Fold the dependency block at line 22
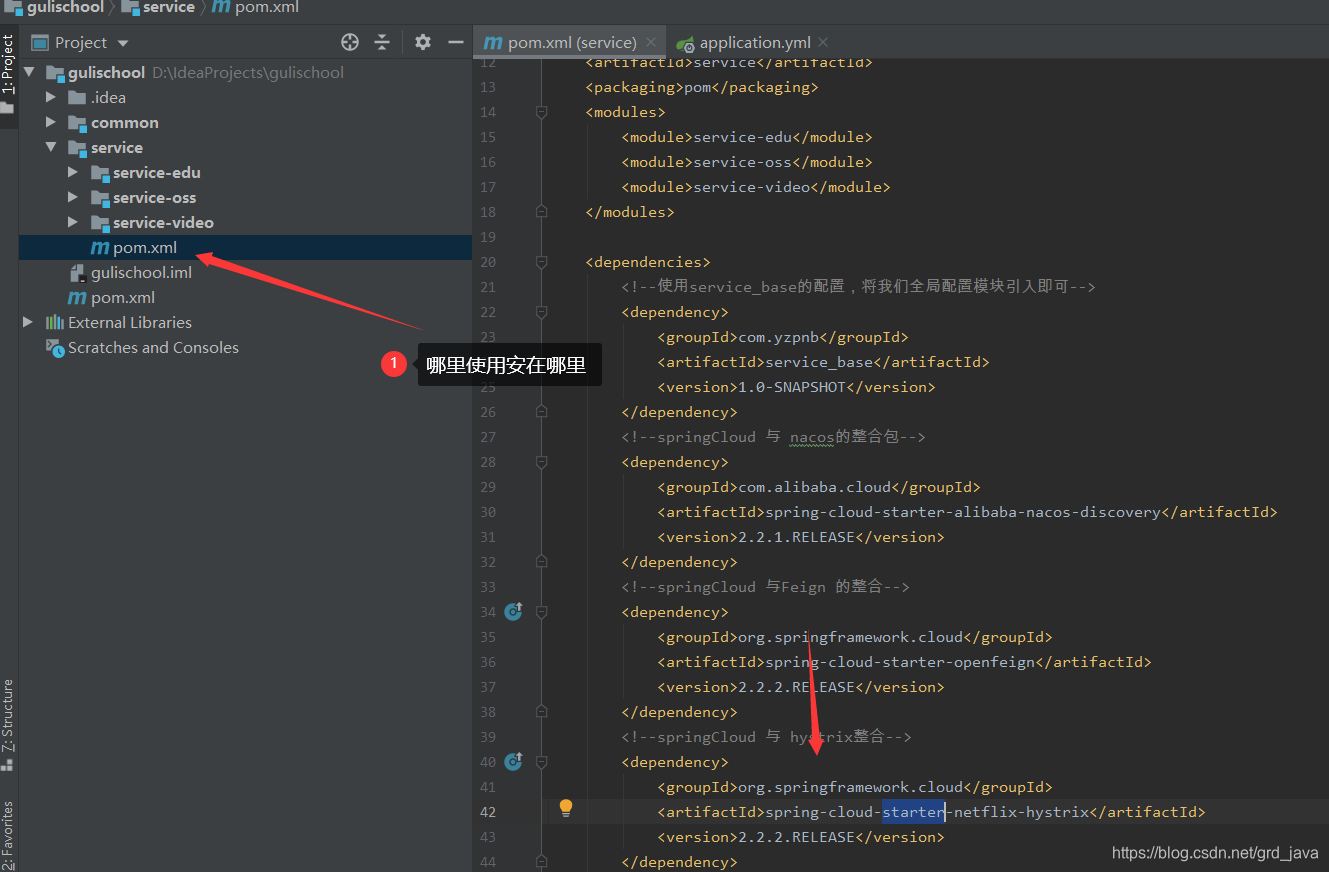Viewport: 1329px width, 872px height. 541,312
